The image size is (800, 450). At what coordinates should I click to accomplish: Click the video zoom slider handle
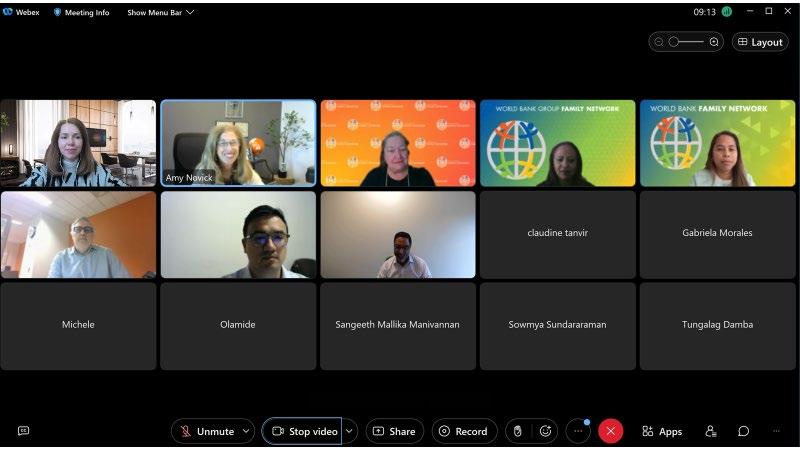point(673,42)
